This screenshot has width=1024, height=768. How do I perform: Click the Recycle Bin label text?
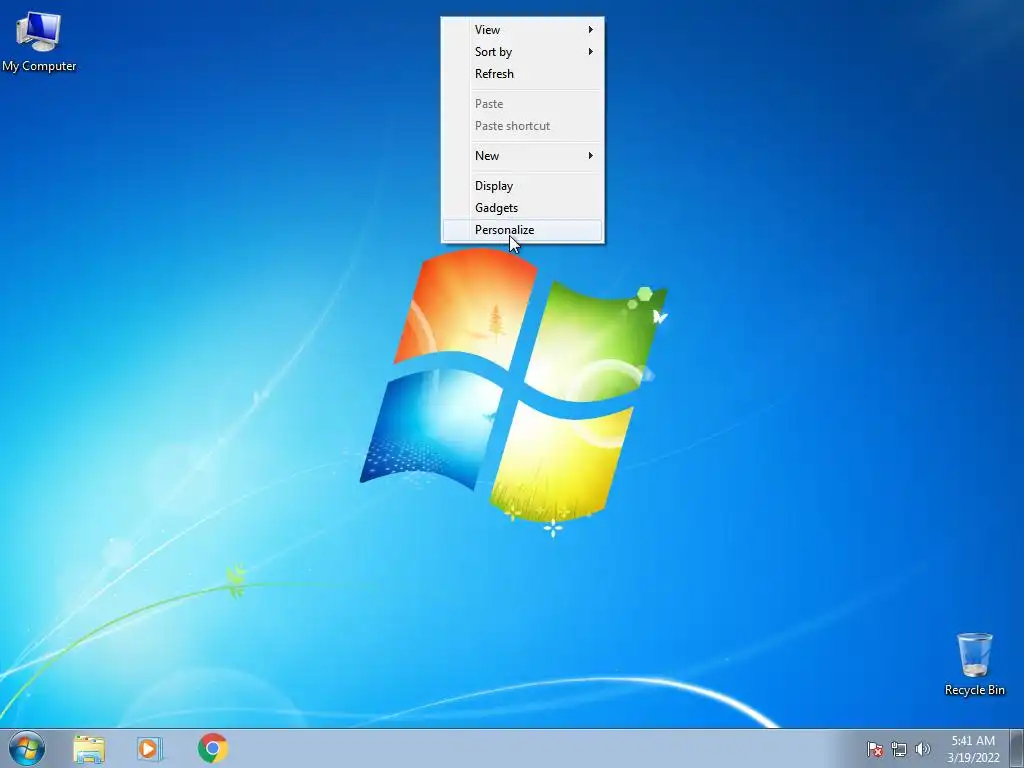[974, 690]
